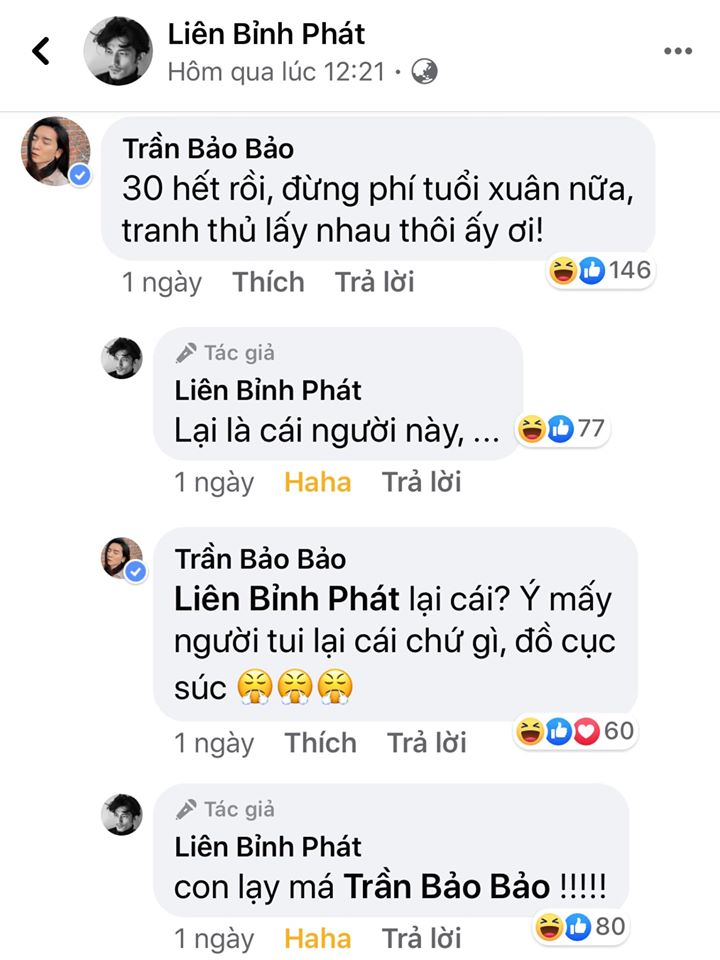Go back using the left arrow
Viewport: 720px width, 960px height.
(41, 51)
